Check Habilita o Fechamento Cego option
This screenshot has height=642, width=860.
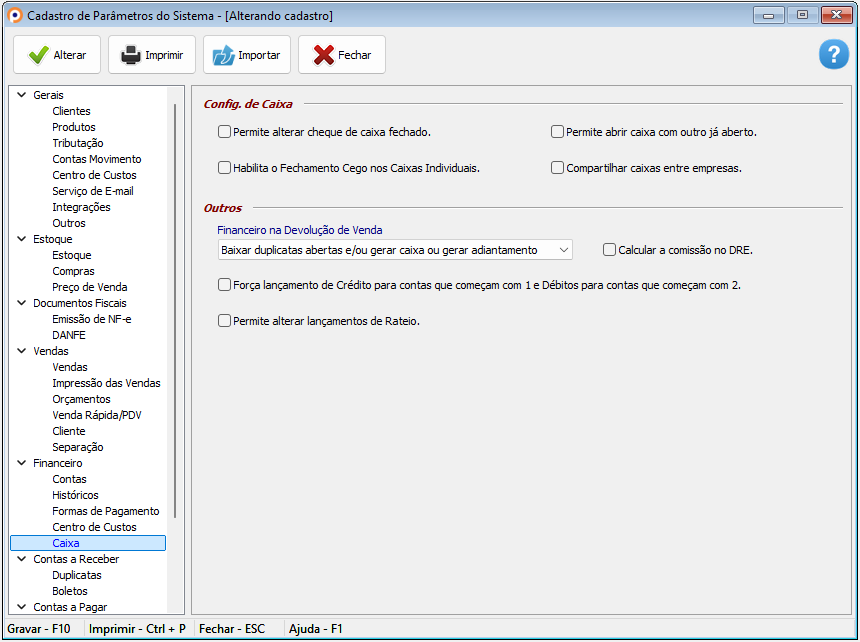click(x=224, y=168)
